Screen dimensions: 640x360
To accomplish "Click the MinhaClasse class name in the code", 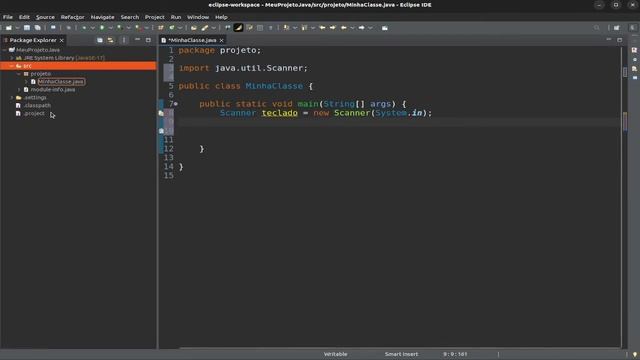I will (274, 86).
